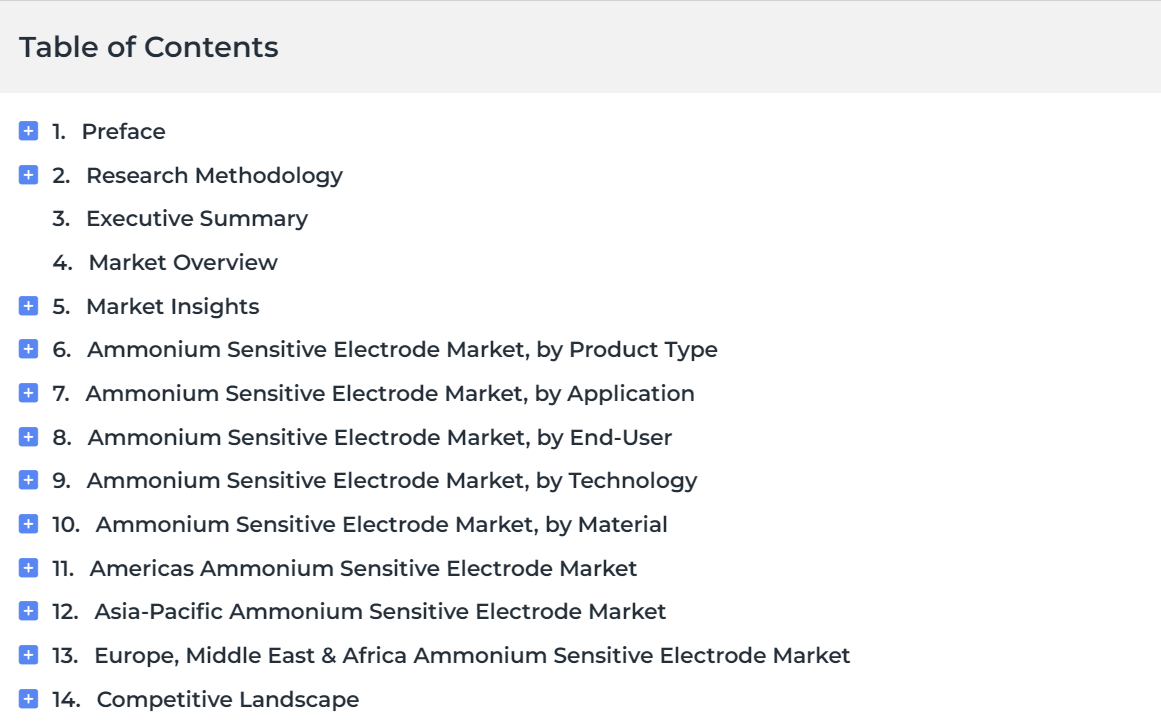Open plus icon beside Americas market entry
The image size is (1161, 725).
coord(28,568)
